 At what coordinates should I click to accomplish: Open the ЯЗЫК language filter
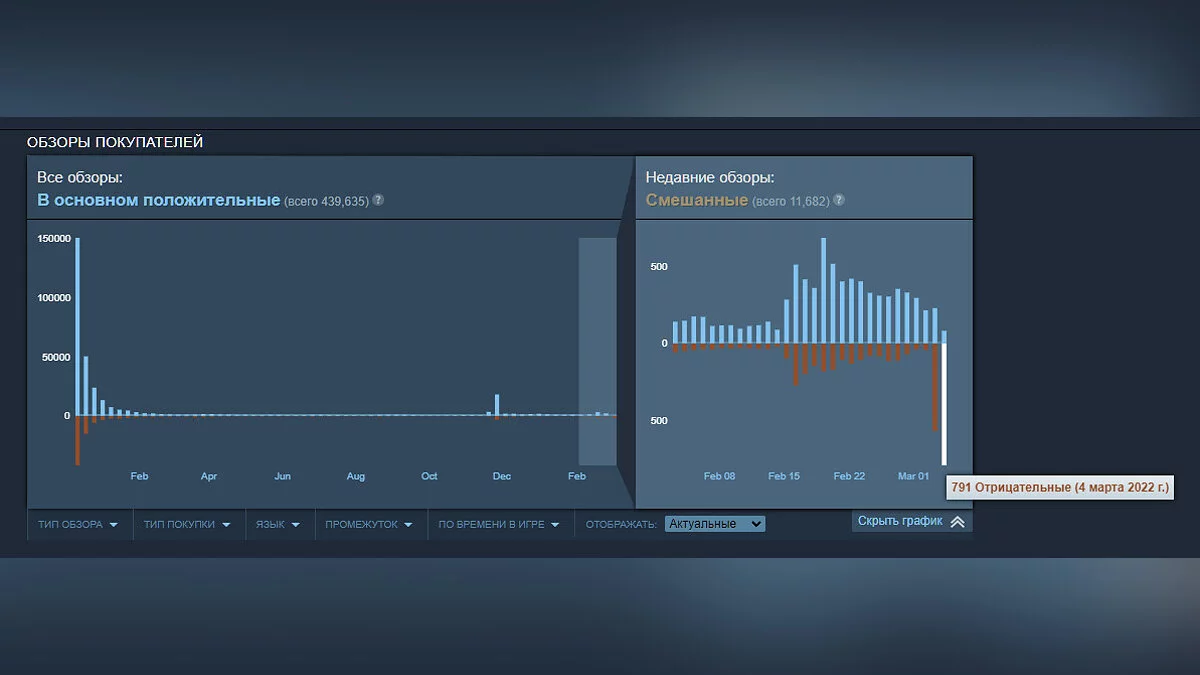pos(277,524)
